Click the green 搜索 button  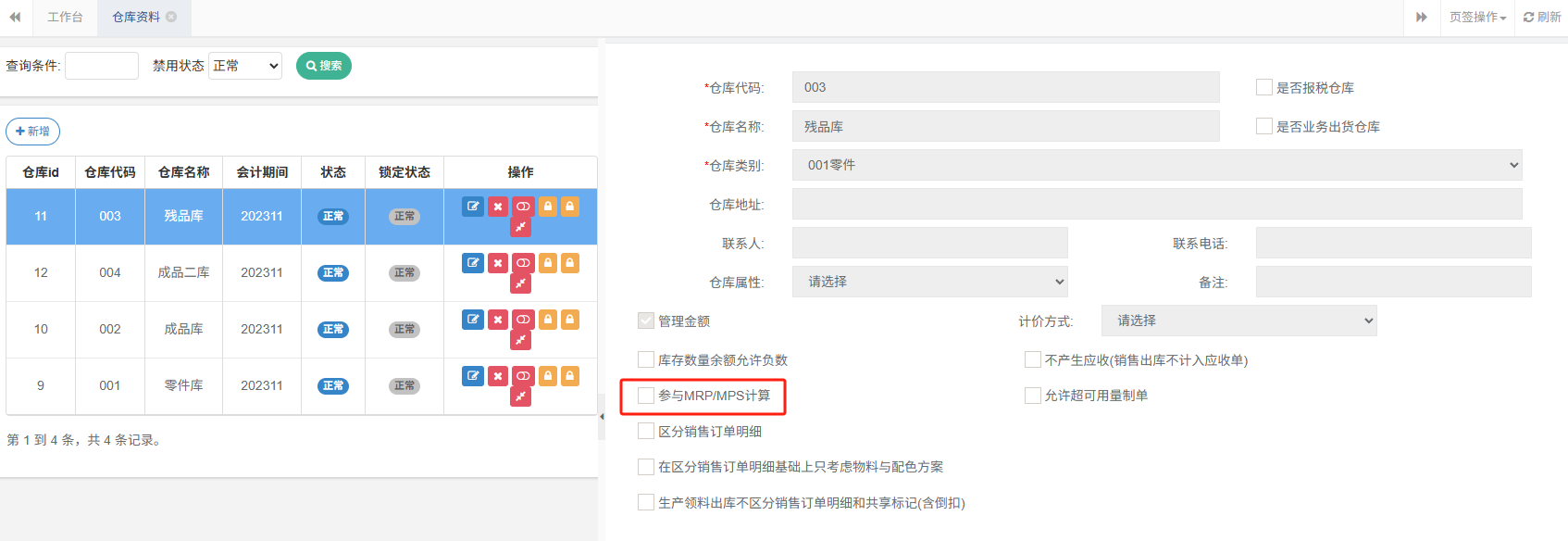click(324, 66)
